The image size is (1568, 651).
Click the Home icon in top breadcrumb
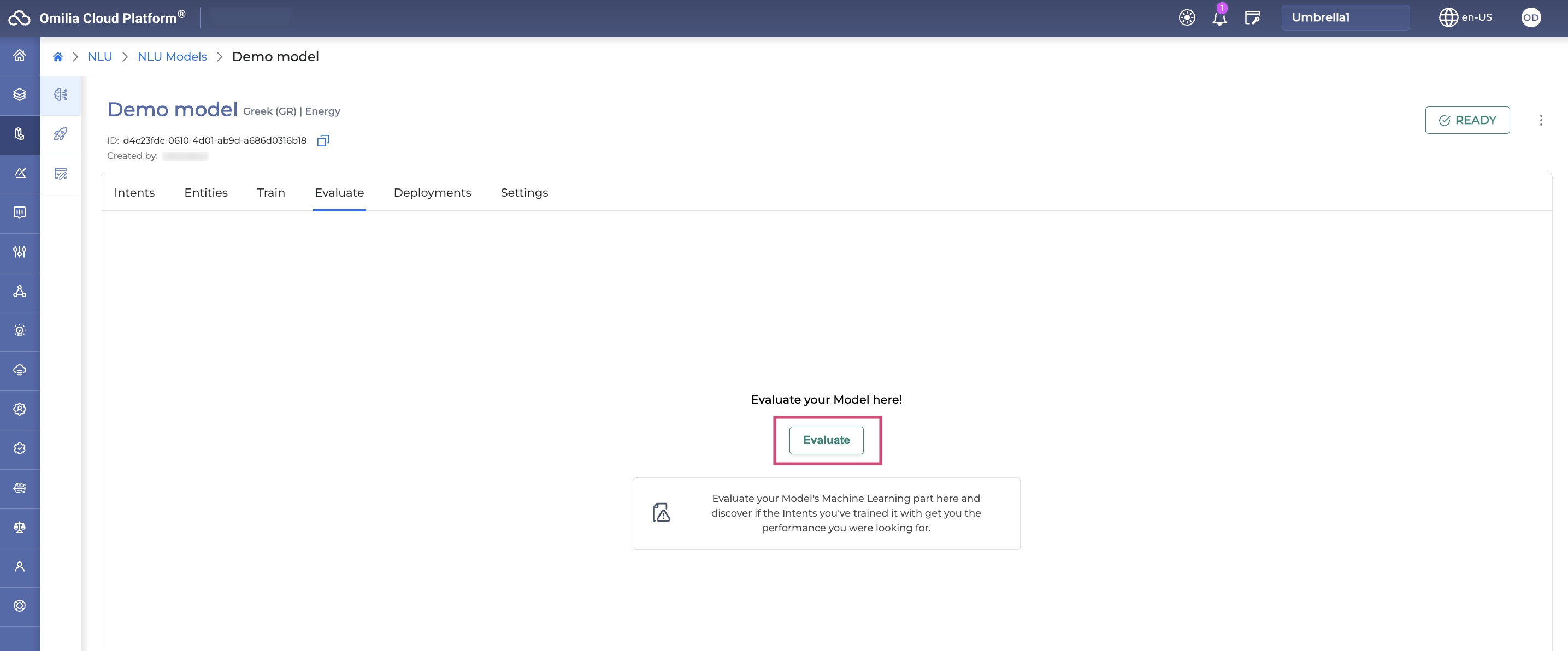[57, 57]
